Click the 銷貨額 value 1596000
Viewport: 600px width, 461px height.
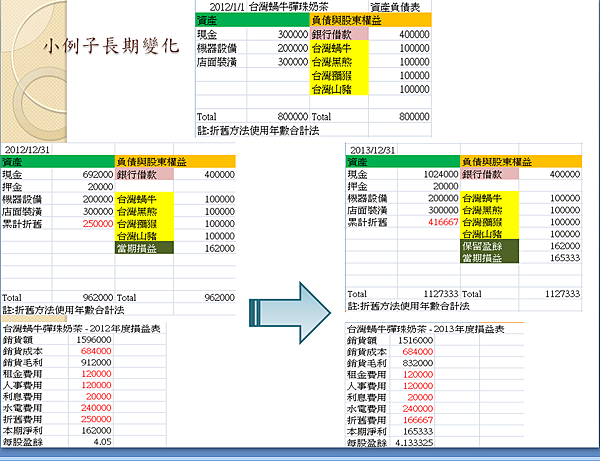click(94, 340)
